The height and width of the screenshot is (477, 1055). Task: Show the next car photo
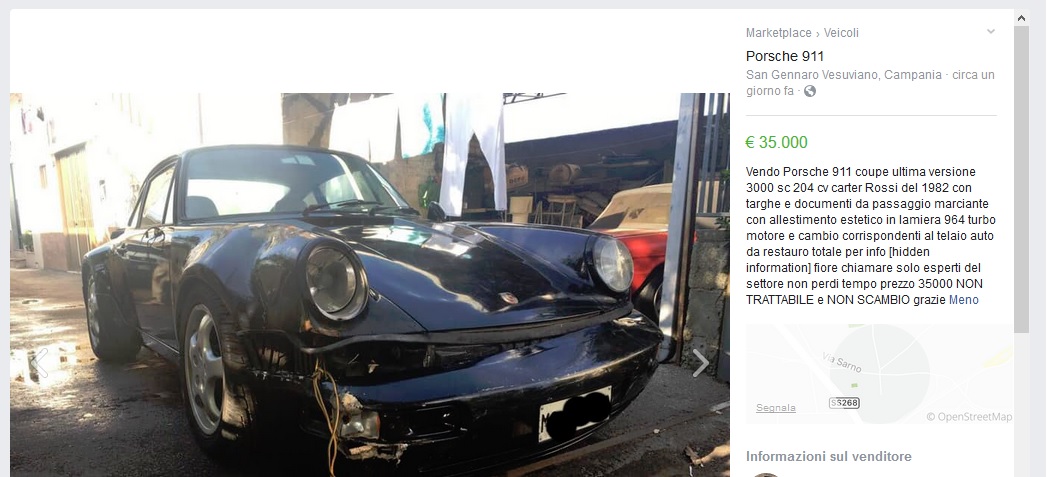click(700, 363)
